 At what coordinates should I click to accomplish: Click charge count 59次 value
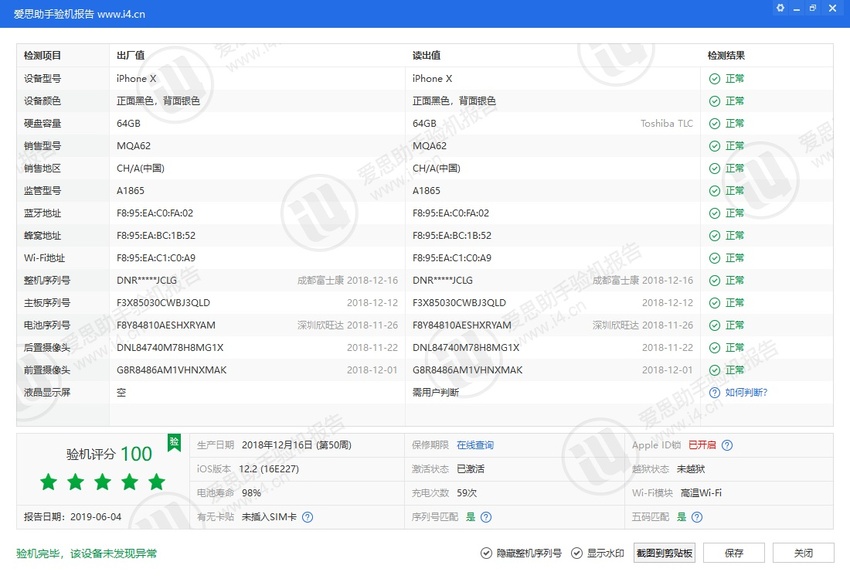coord(467,493)
